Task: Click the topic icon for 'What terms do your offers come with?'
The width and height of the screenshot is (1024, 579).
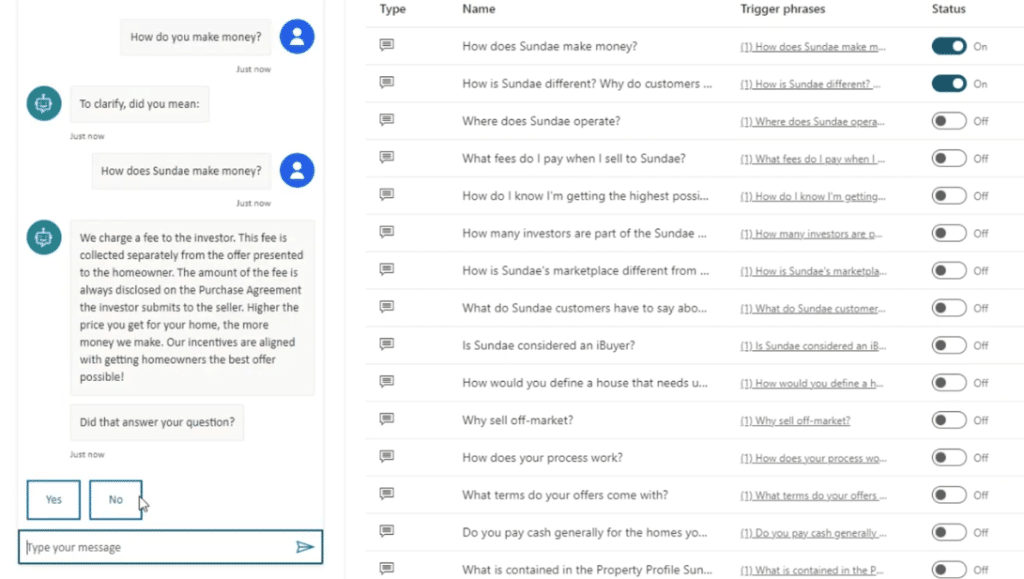Action: tap(387, 493)
